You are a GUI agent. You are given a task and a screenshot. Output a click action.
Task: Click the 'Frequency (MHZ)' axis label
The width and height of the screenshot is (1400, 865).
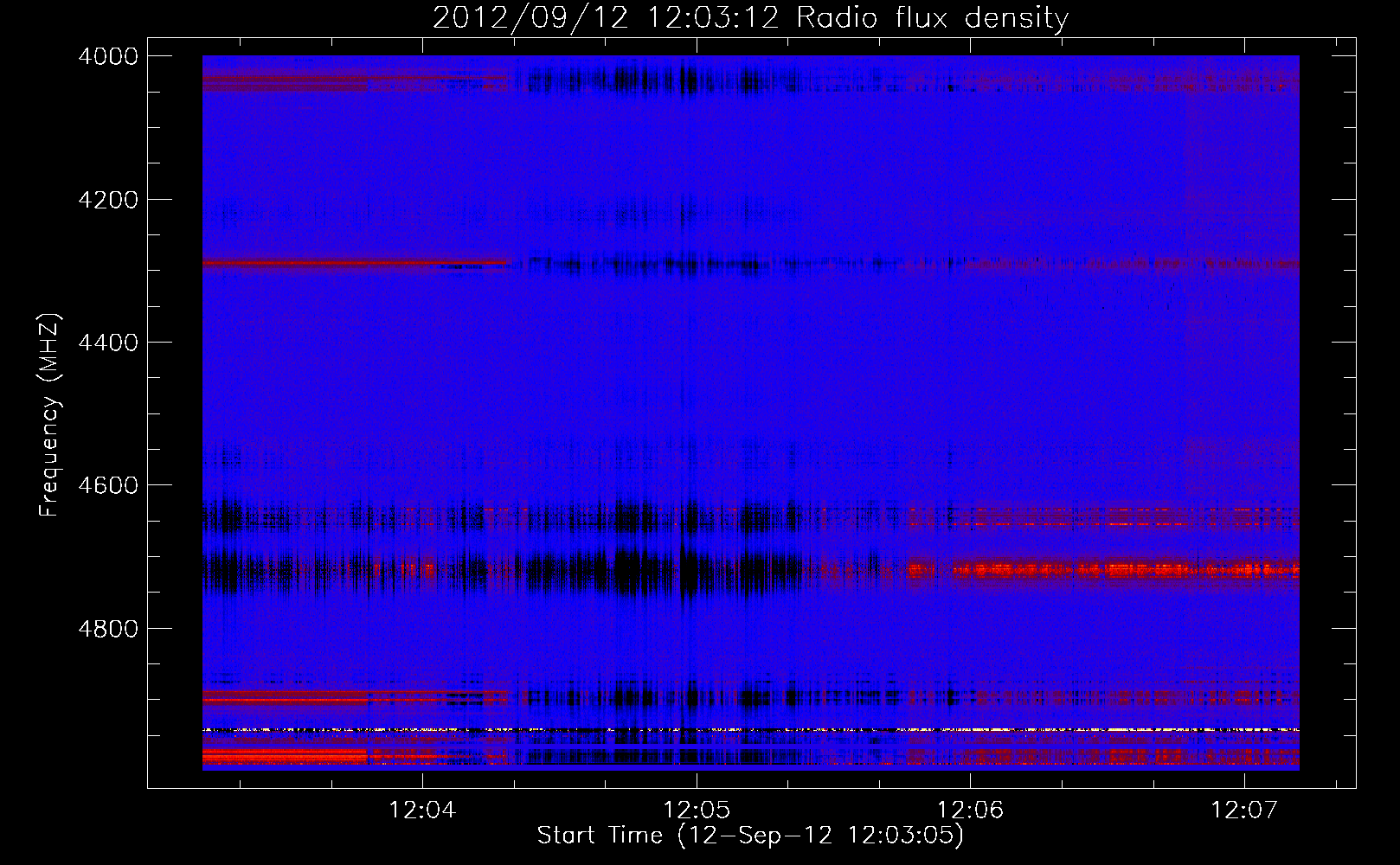pos(49,414)
